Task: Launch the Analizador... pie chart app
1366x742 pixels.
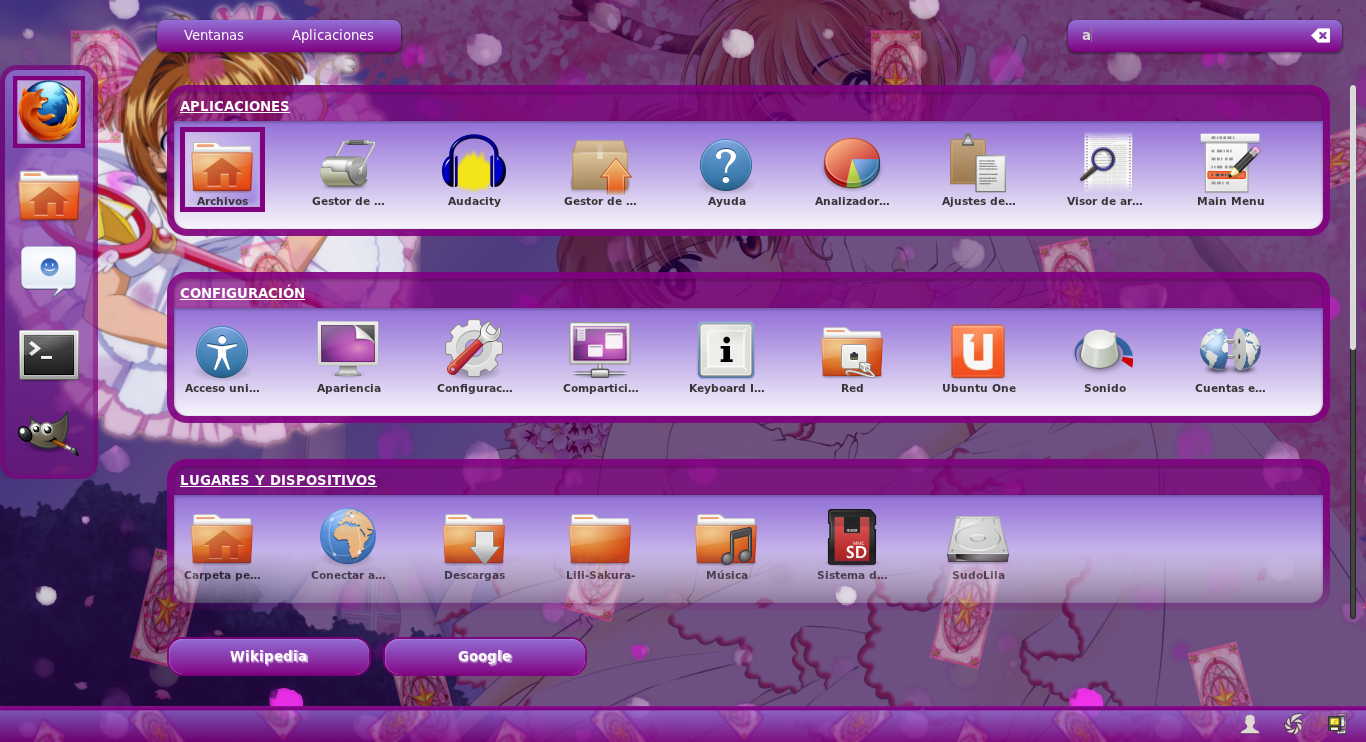Action: click(852, 170)
